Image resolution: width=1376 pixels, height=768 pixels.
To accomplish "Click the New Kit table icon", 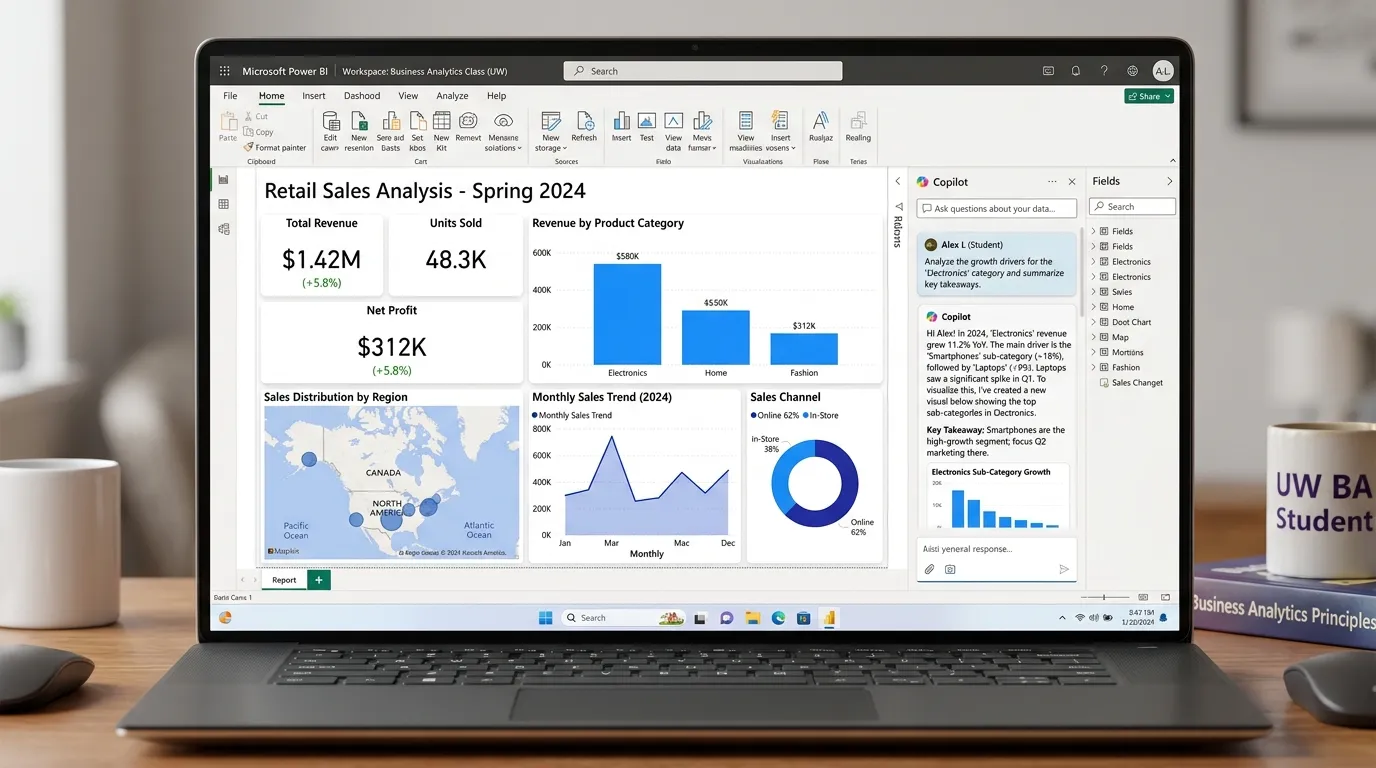I will pyautogui.click(x=441, y=121).
